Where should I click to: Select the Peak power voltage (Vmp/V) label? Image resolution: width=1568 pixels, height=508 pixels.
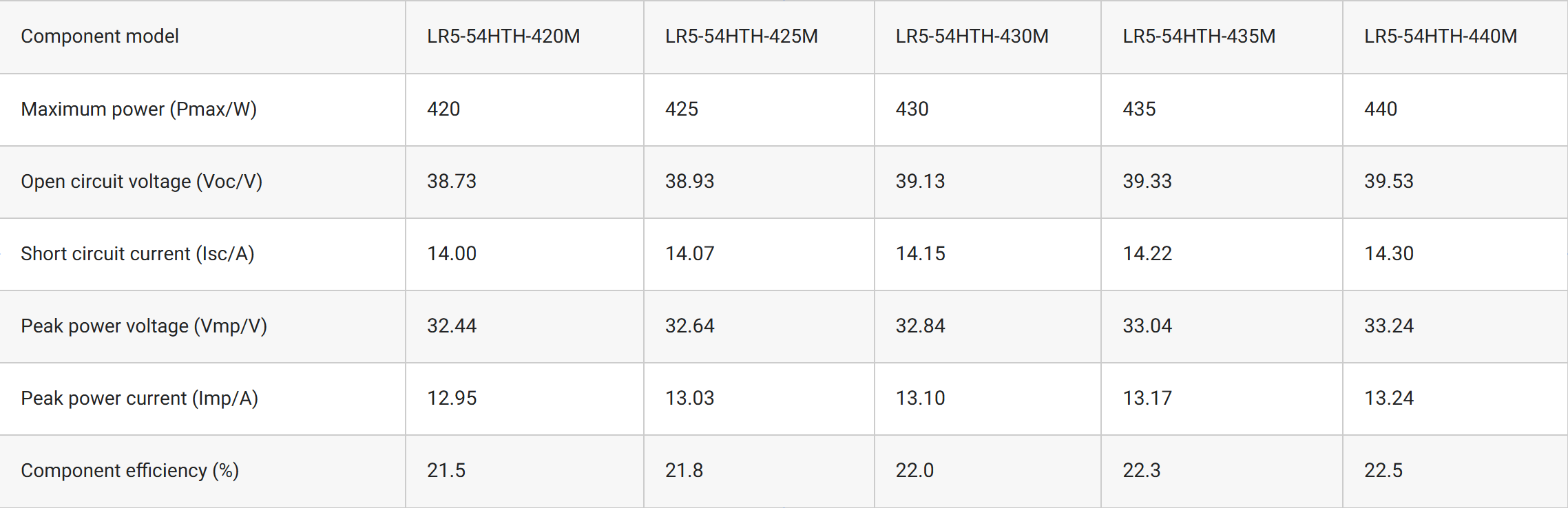point(143,326)
